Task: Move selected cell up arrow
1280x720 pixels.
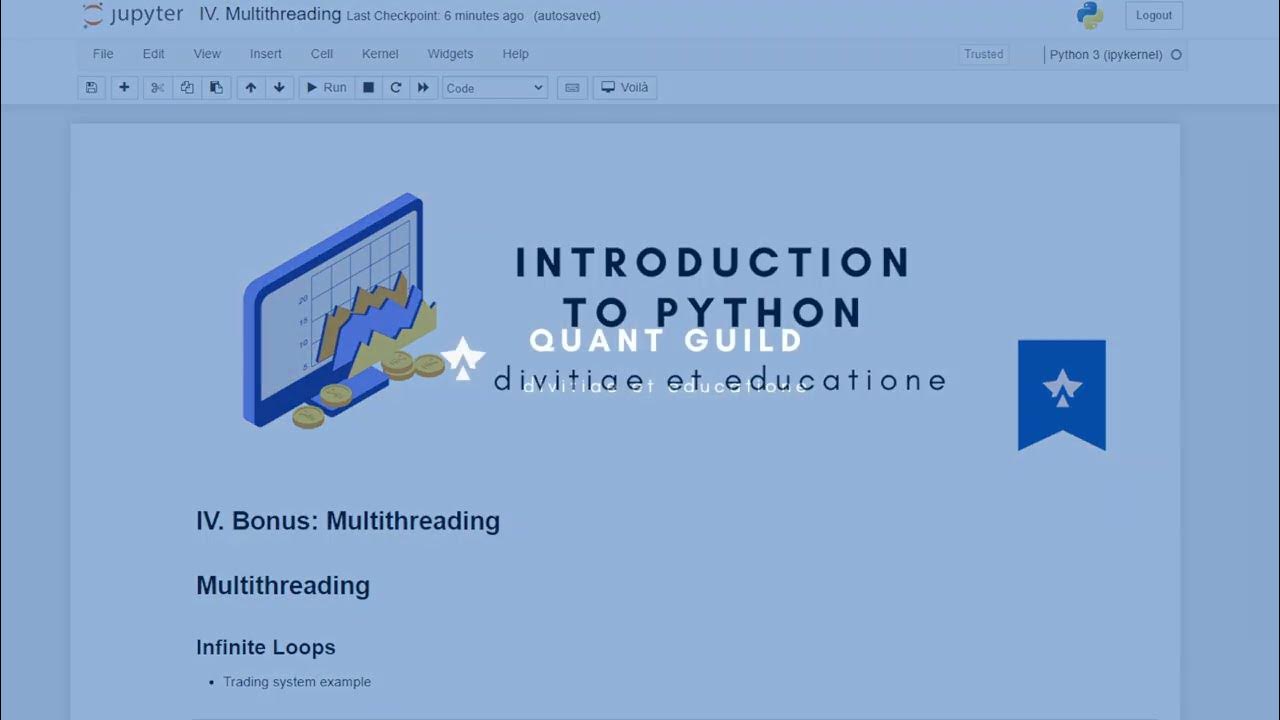Action: click(x=251, y=88)
